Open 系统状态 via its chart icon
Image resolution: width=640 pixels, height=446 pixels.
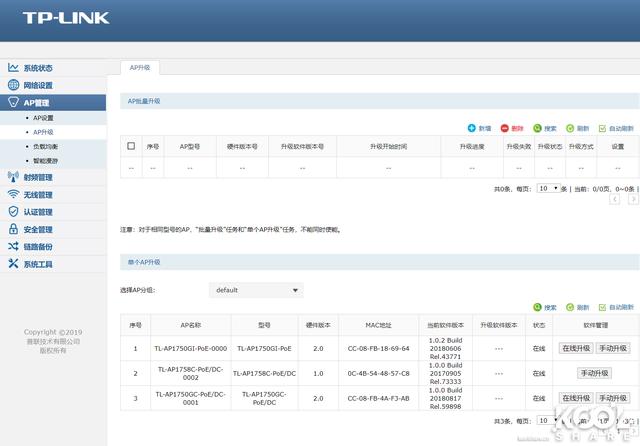[13, 68]
